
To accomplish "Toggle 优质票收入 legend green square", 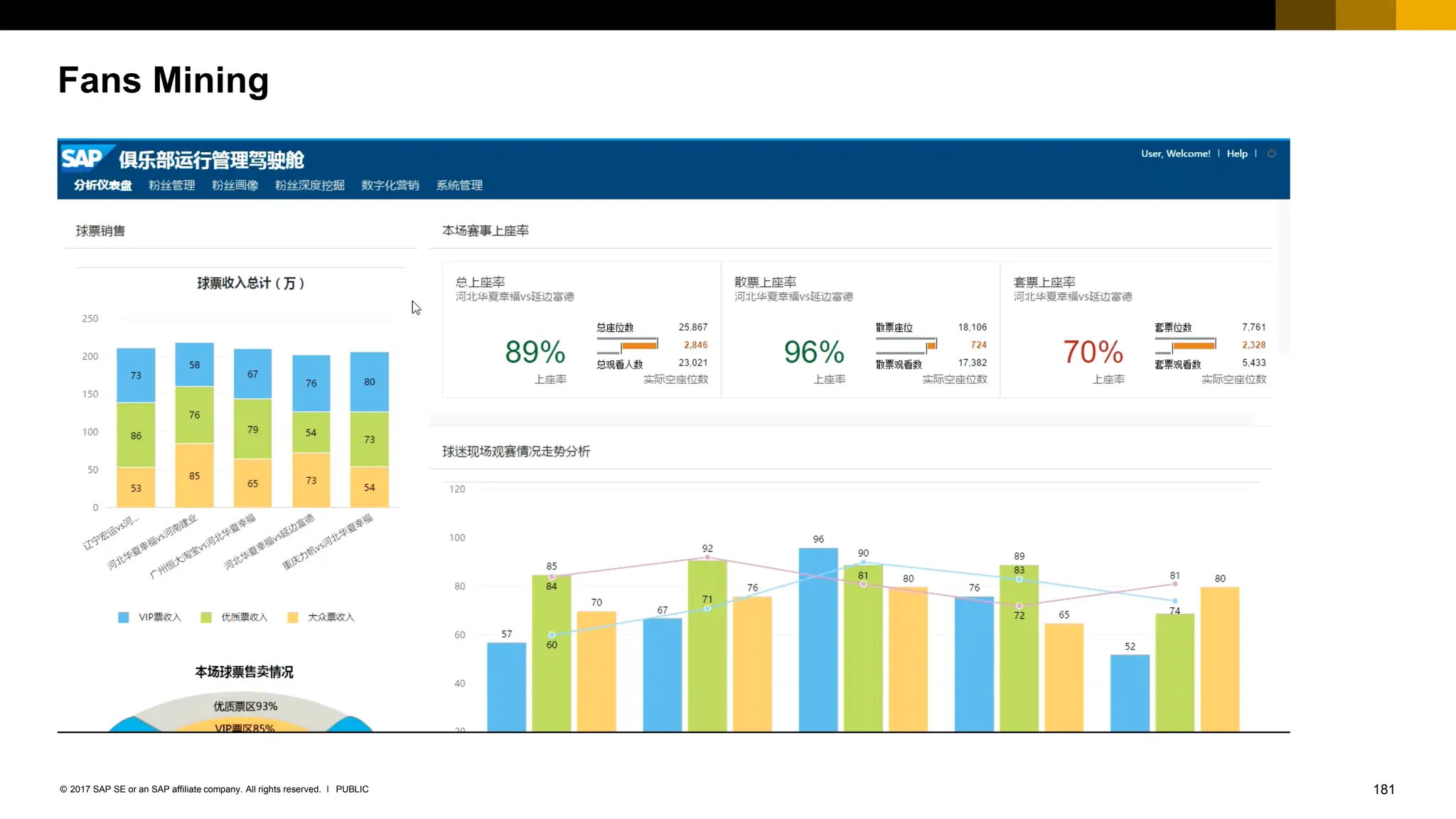I will click(x=206, y=617).
